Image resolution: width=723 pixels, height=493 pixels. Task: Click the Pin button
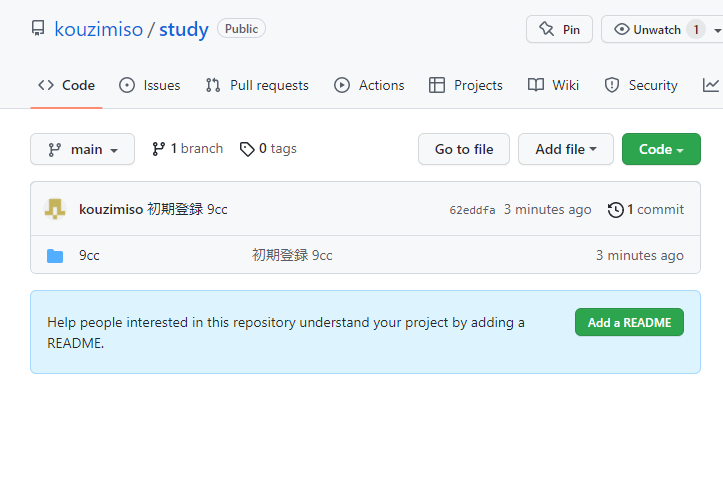pos(559,29)
